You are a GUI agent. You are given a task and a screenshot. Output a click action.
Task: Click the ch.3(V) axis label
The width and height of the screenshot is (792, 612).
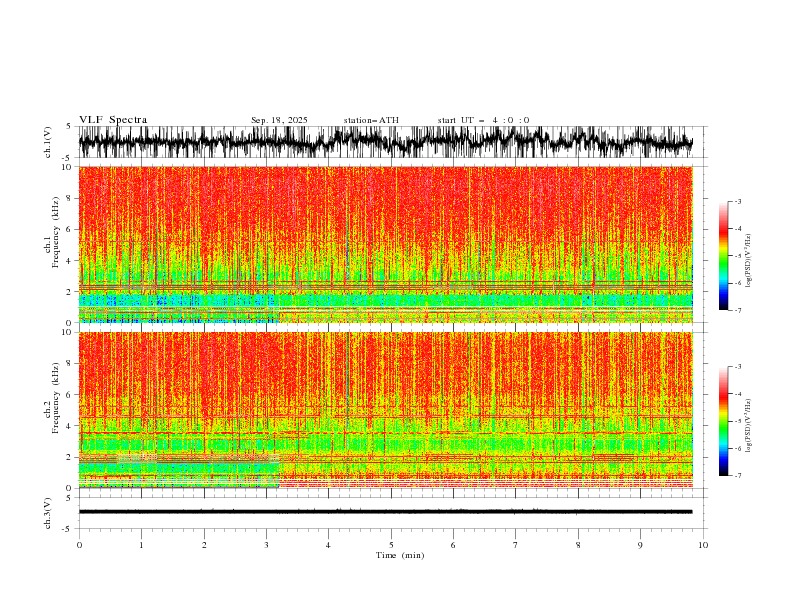click(x=48, y=513)
